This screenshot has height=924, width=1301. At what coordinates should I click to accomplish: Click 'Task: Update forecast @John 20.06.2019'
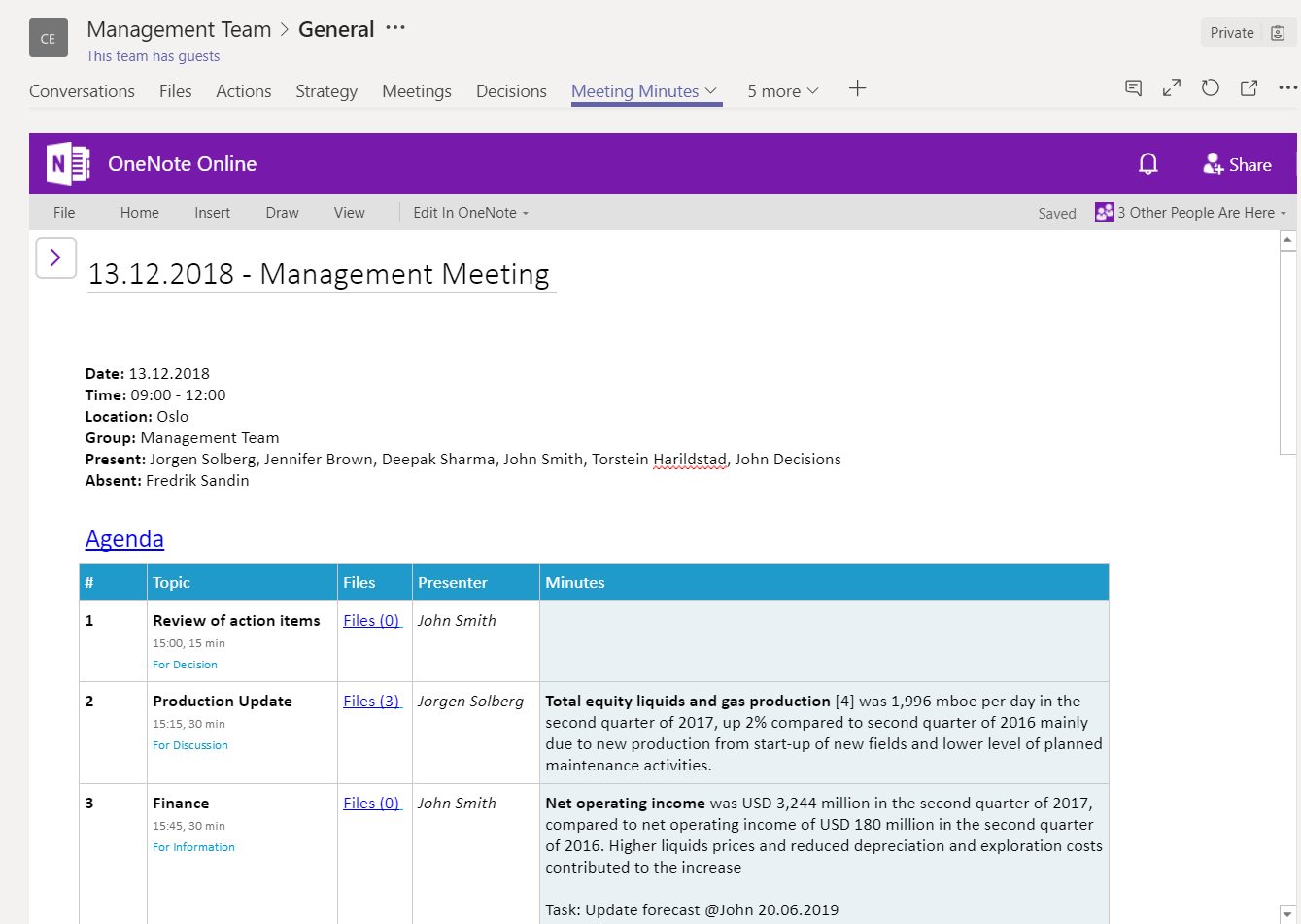(x=692, y=910)
